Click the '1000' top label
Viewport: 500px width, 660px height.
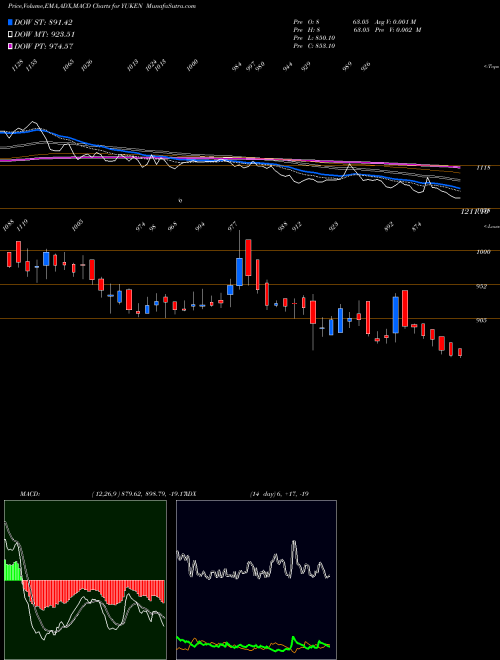tap(193, 66)
